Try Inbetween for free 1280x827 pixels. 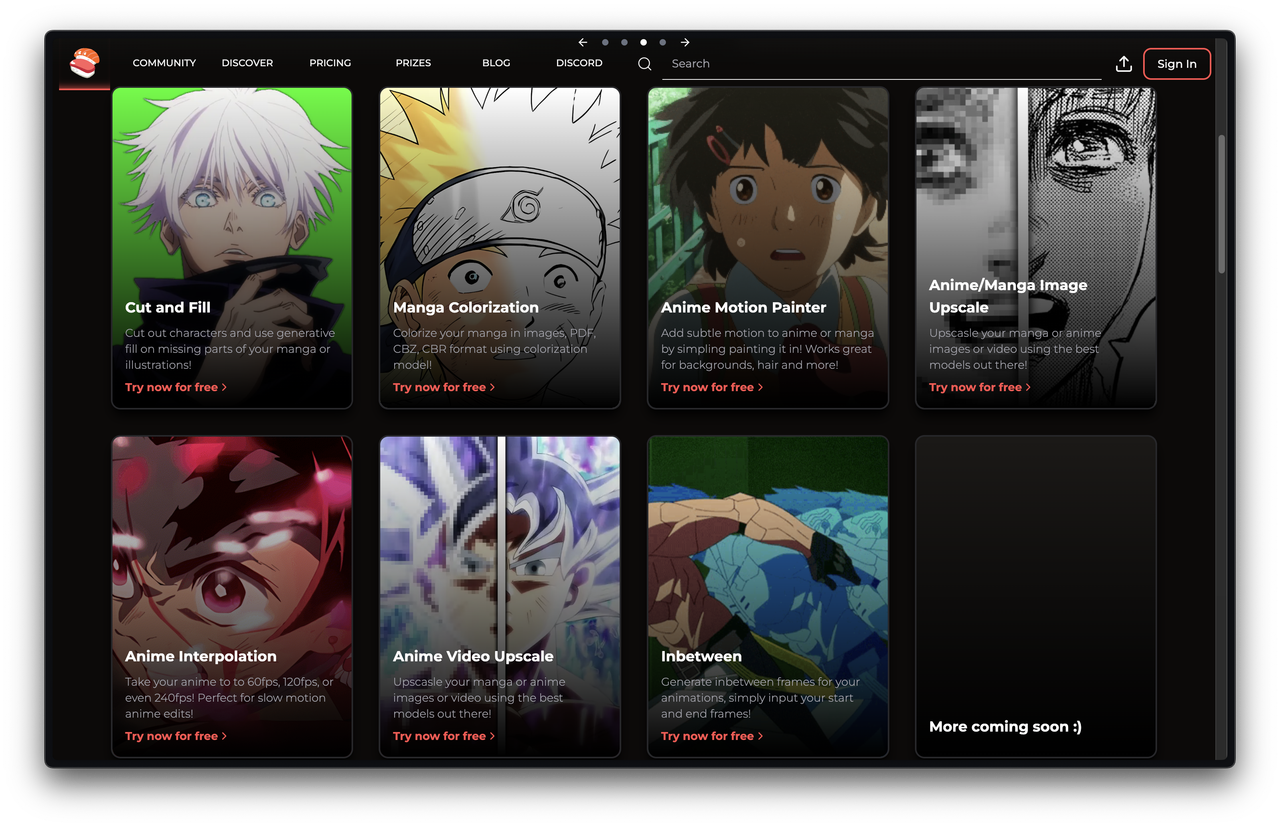tap(712, 736)
